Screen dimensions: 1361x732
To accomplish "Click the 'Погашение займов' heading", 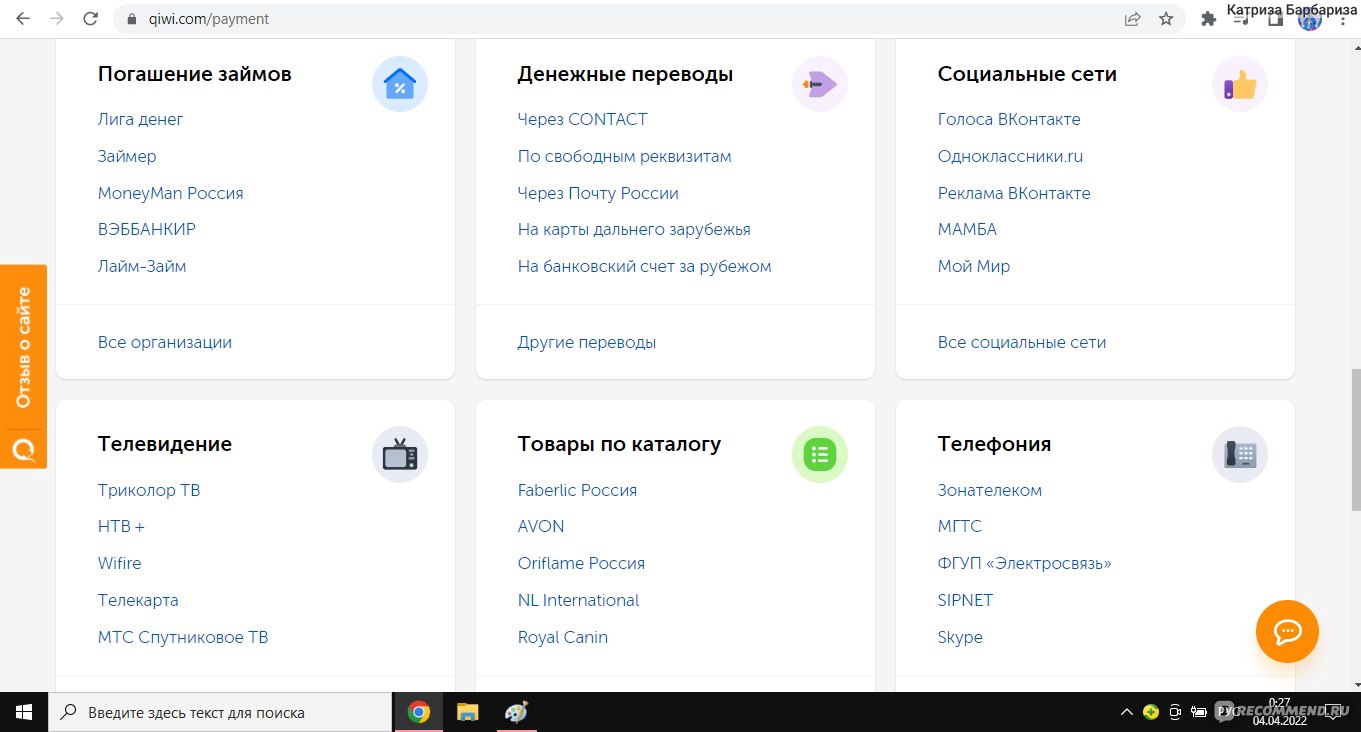I will [x=195, y=74].
